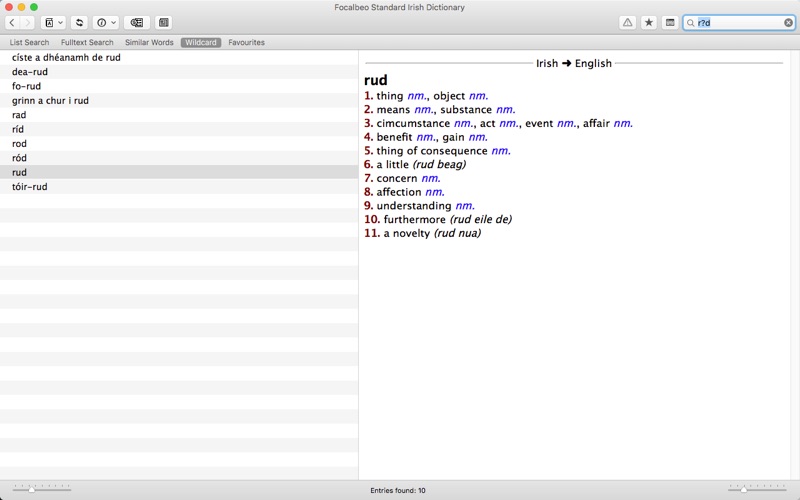This screenshot has height=500, width=800.
Task: Click the window panel icon beside star
Action: coord(670,22)
